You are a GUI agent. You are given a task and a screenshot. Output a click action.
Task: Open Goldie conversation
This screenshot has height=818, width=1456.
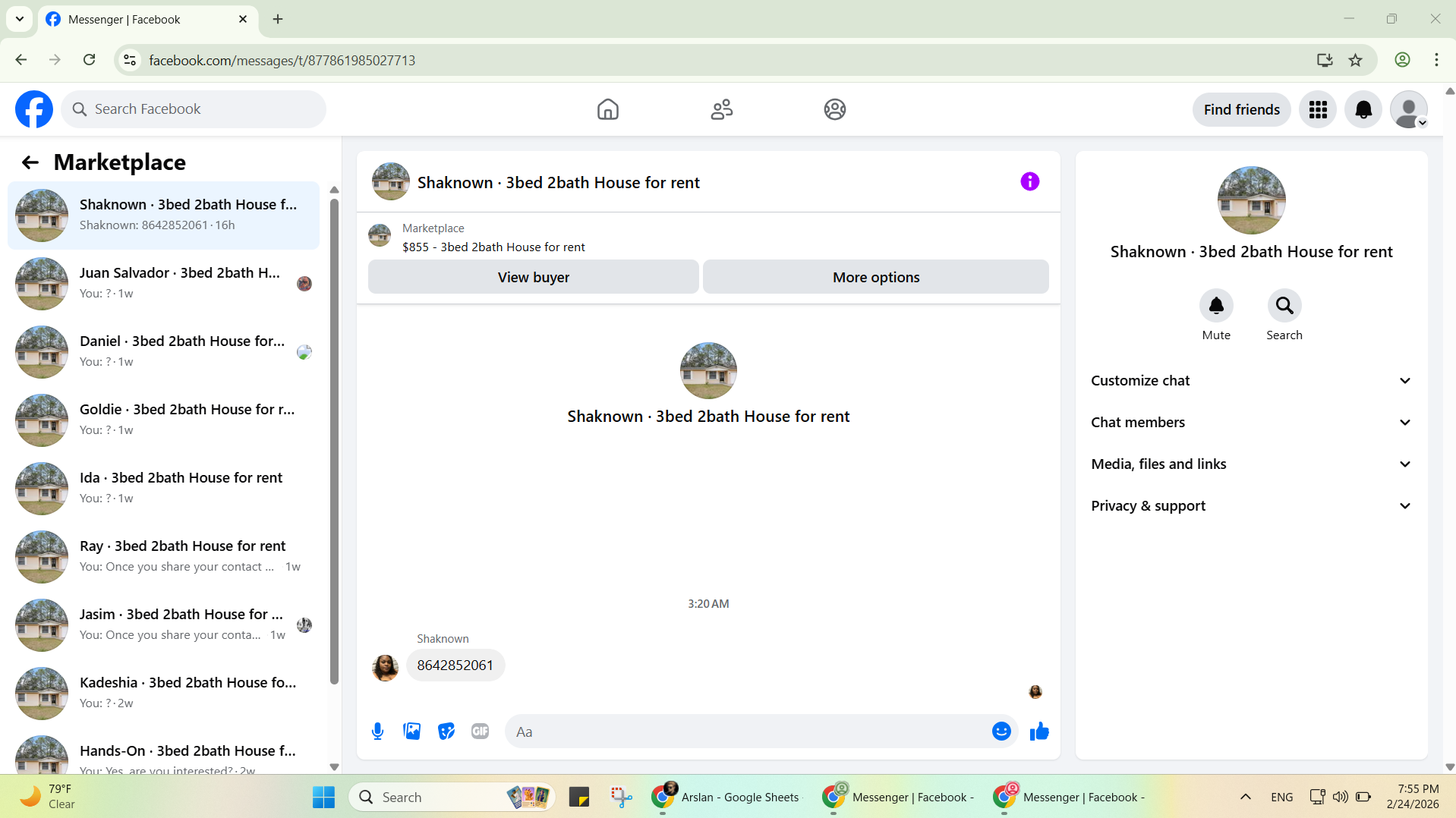(x=163, y=420)
